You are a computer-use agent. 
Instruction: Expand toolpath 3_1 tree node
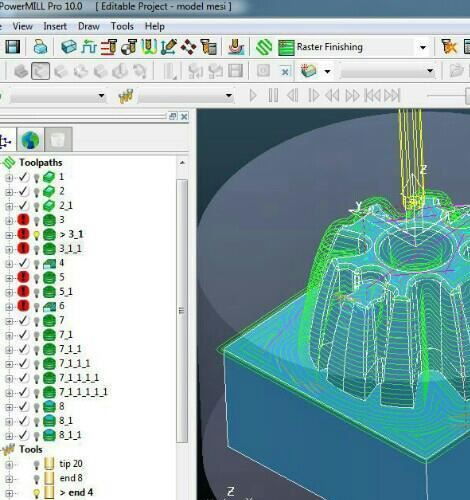tap(9, 235)
